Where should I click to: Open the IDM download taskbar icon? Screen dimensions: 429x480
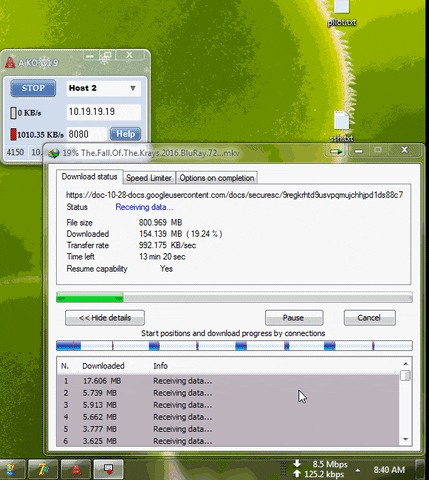pyautogui.click(x=108, y=469)
